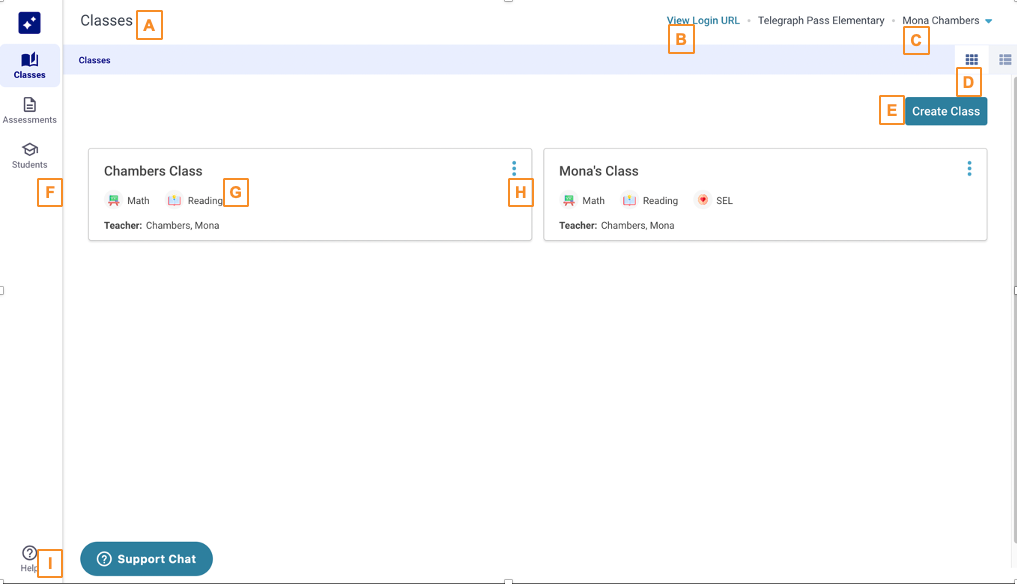Click the Create Class button
The height and width of the screenshot is (584, 1017).
click(x=945, y=111)
